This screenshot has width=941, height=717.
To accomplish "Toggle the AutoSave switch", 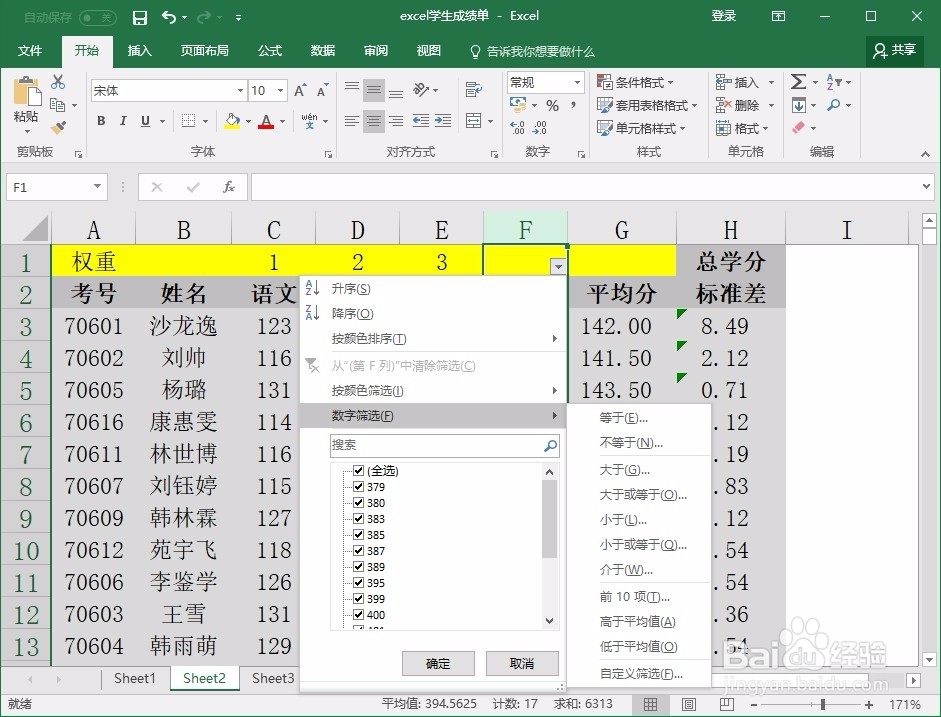I will click(97, 18).
